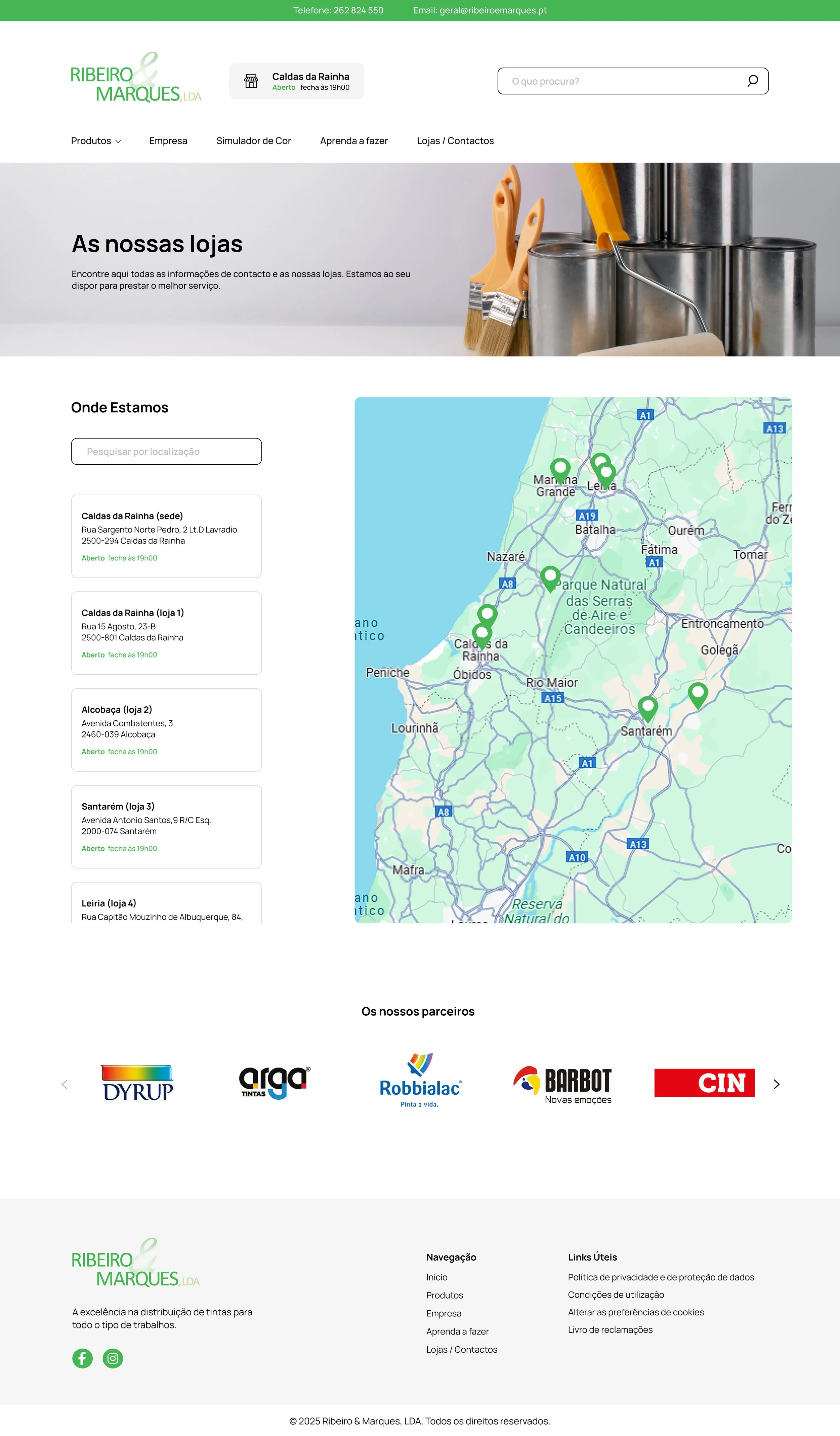
Task: Expand the Produtos dropdown menu
Action: pos(96,141)
